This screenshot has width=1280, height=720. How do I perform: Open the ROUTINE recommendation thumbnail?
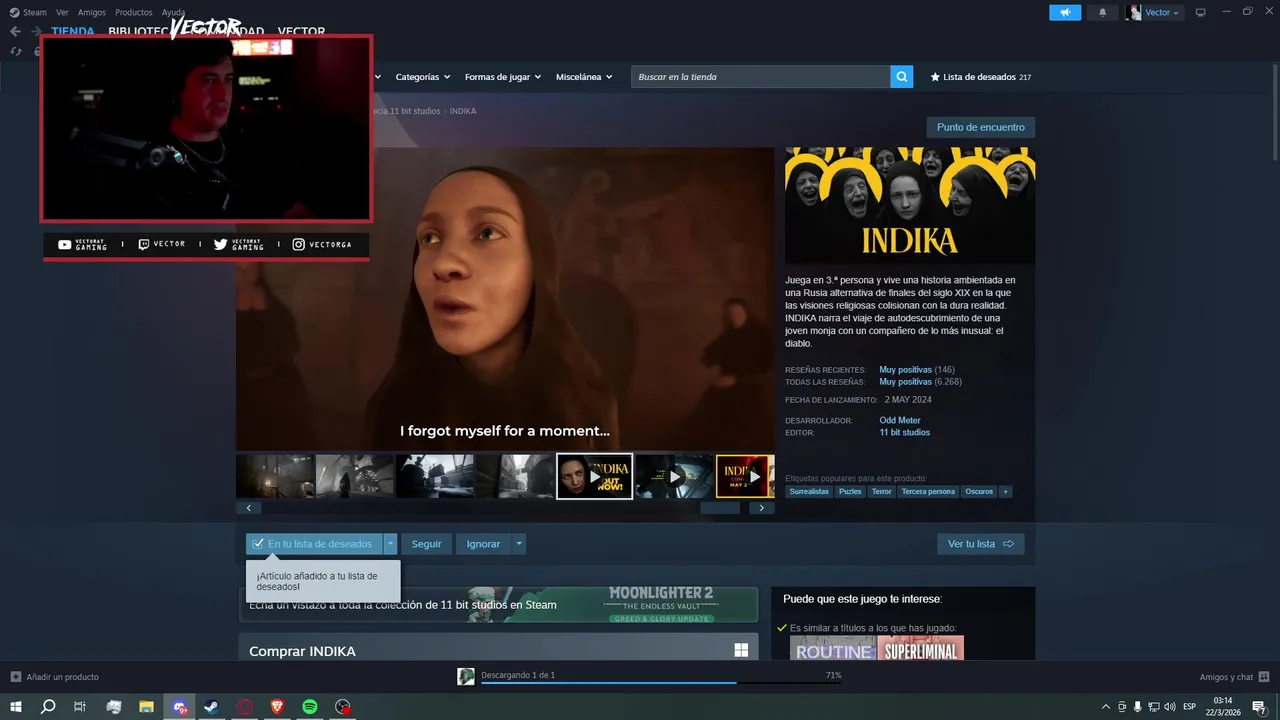tap(833, 648)
